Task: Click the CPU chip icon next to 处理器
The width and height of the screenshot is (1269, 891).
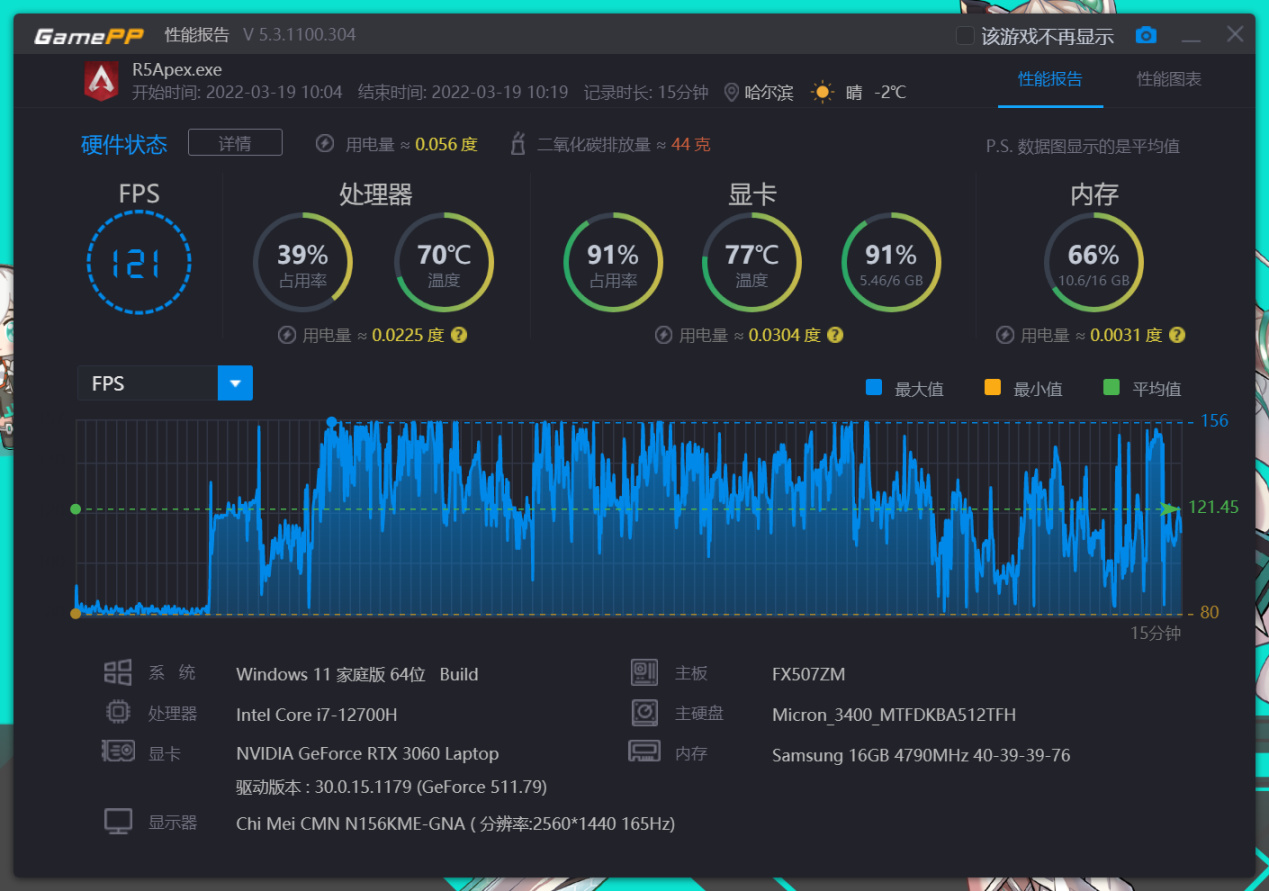Action: tap(118, 713)
